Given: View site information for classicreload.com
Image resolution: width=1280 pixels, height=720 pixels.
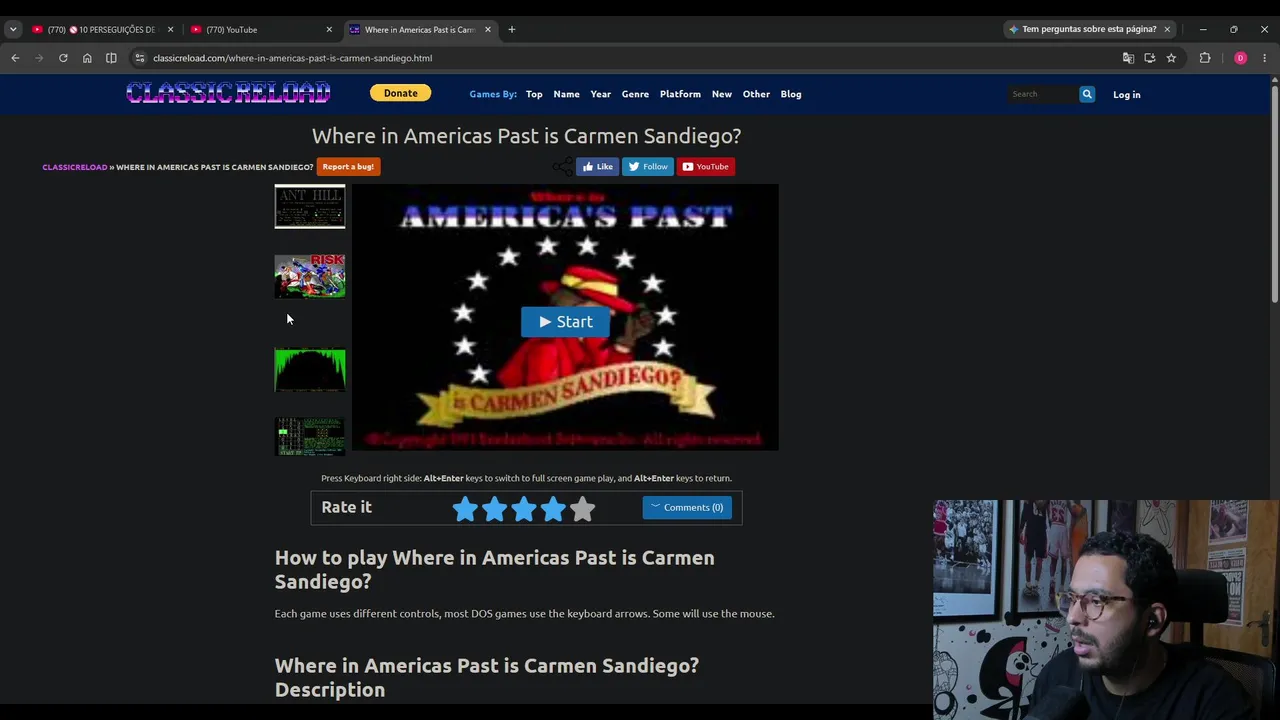Looking at the screenshot, I should (x=140, y=58).
